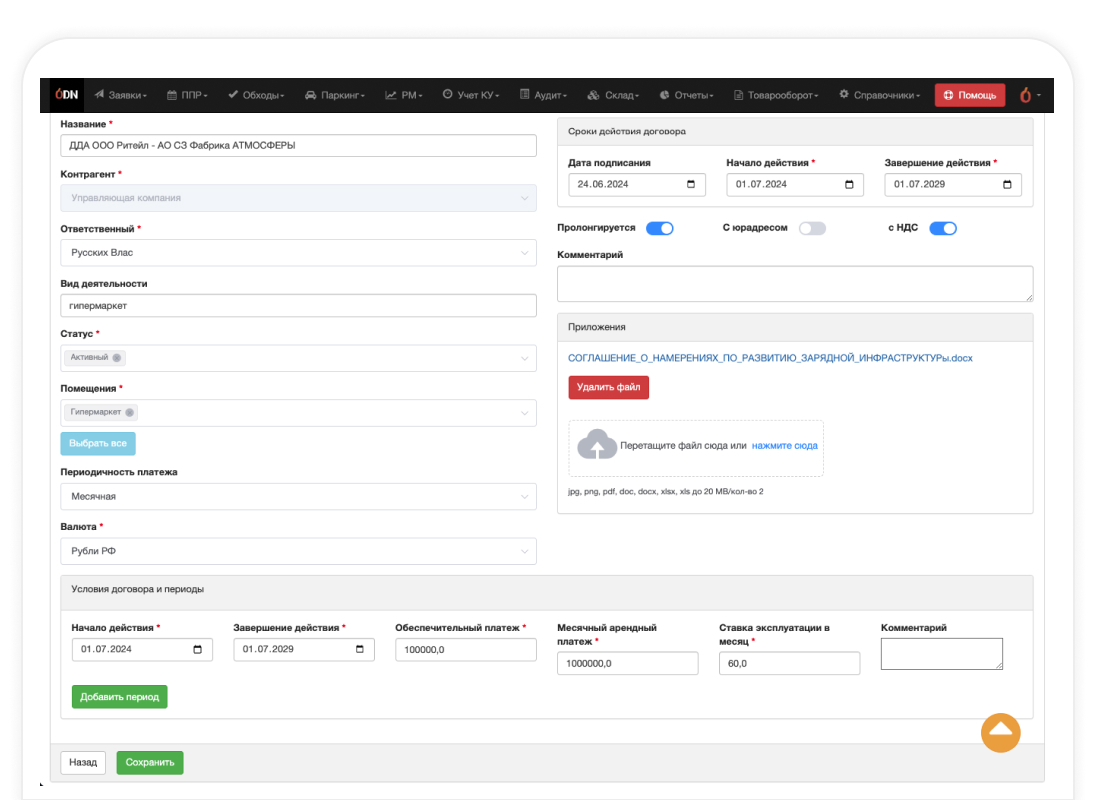Screen dimensions: 1100x800
Task: Click the Название input field
Action: pos(298,145)
